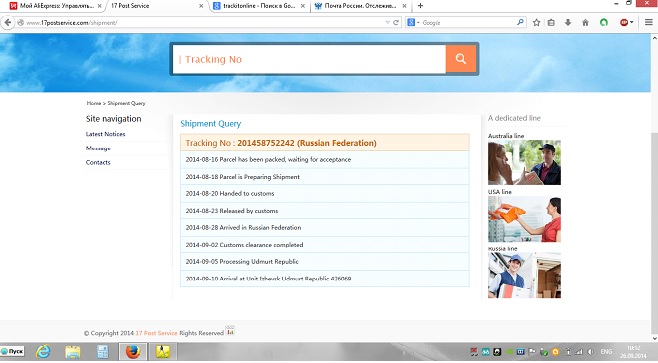Image resolution: width=658 pixels, height=363 pixels.
Task: Open File Explorer folder in taskbar
Action: [x=73, y=352]
